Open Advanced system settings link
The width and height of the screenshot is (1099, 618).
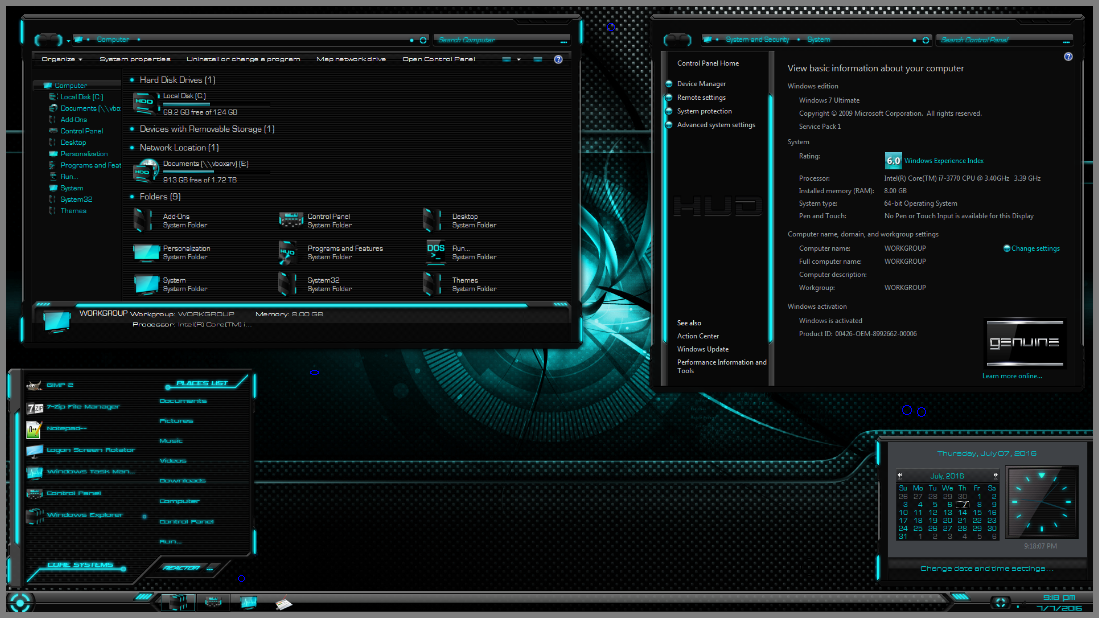(x=716, y=125)
